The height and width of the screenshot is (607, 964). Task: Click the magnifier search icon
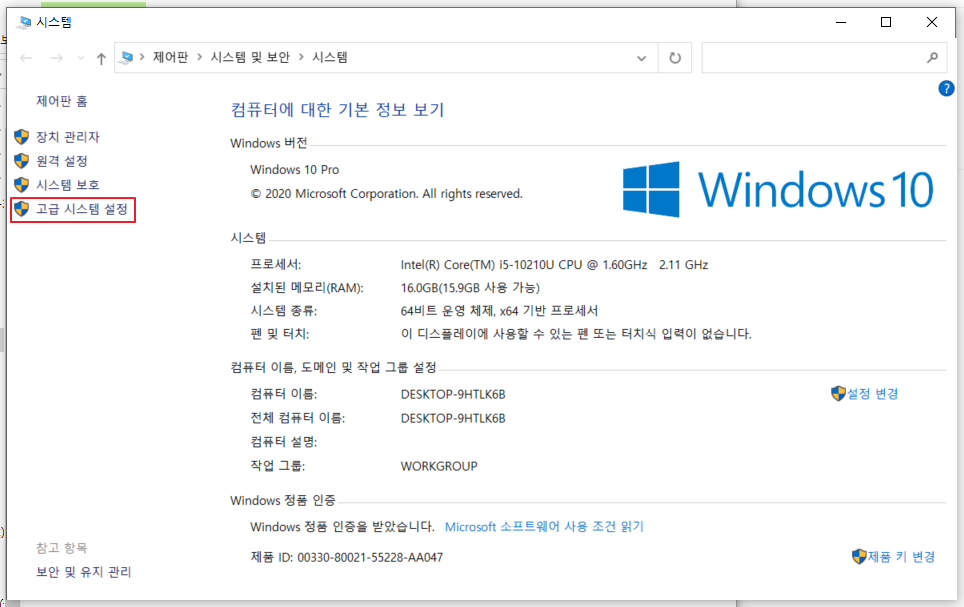click(932, 57)
